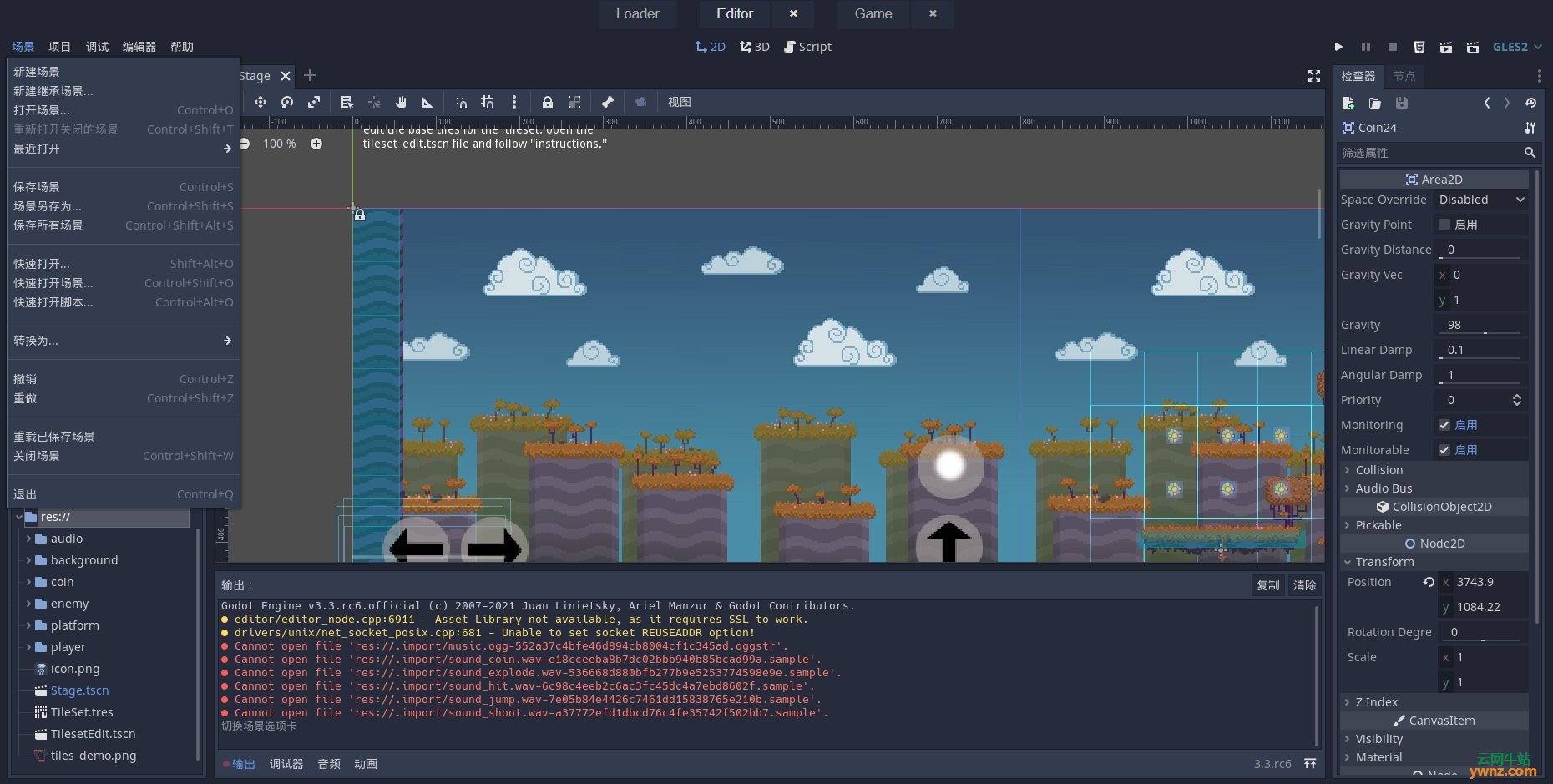
Task: Click the 清除 output button
Action: click(1305, 585)
